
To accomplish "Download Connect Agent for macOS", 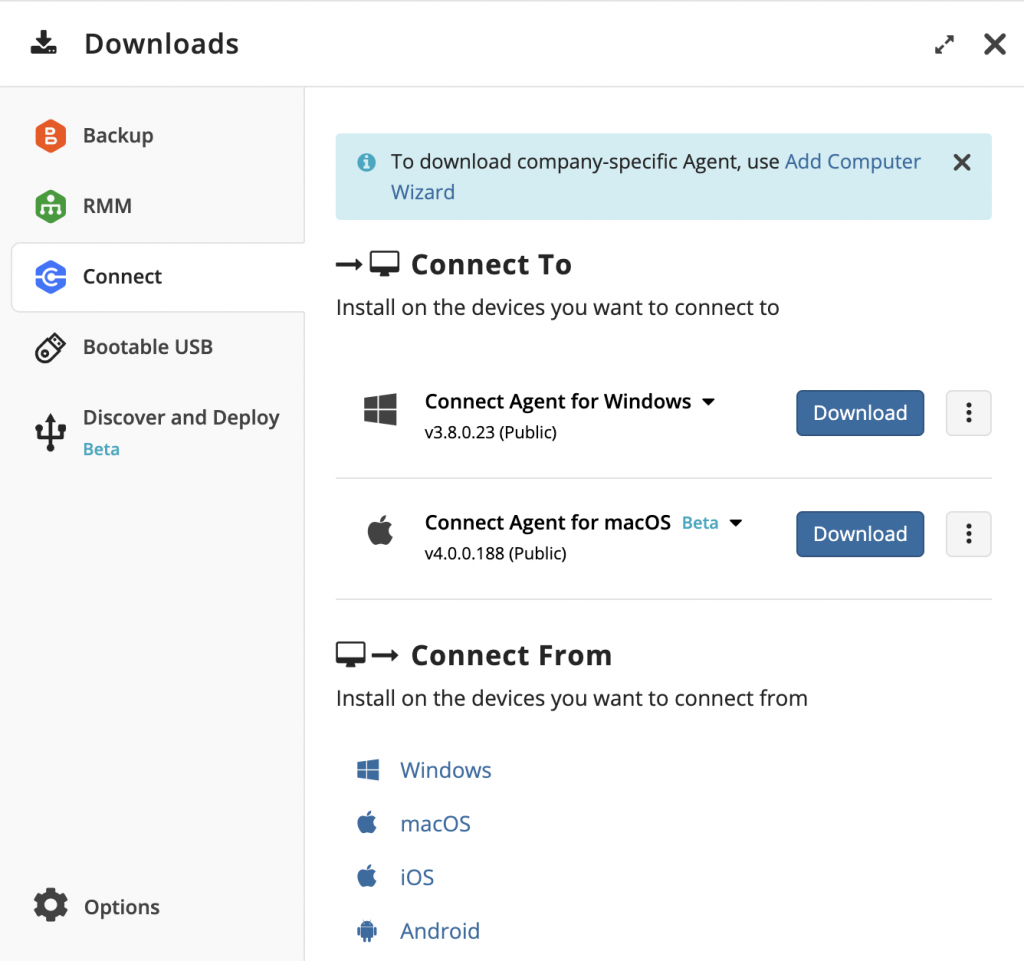I will (x=859, y=534).
